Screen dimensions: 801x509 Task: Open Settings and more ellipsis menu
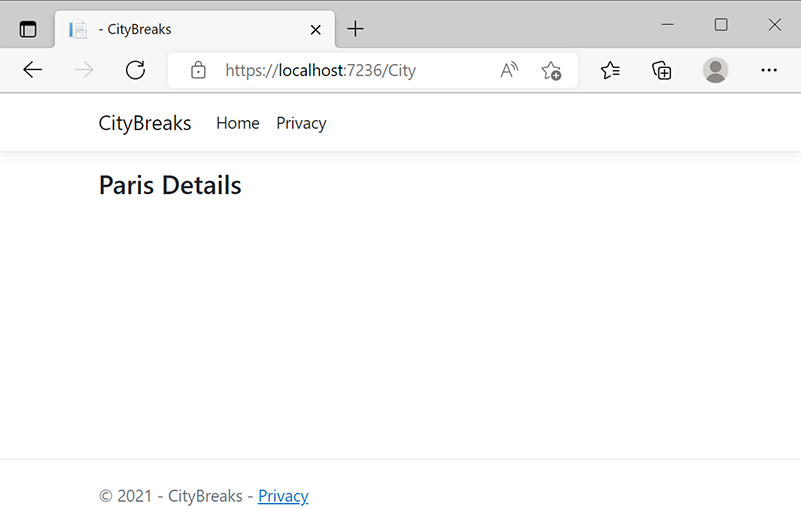pos(769,70)
